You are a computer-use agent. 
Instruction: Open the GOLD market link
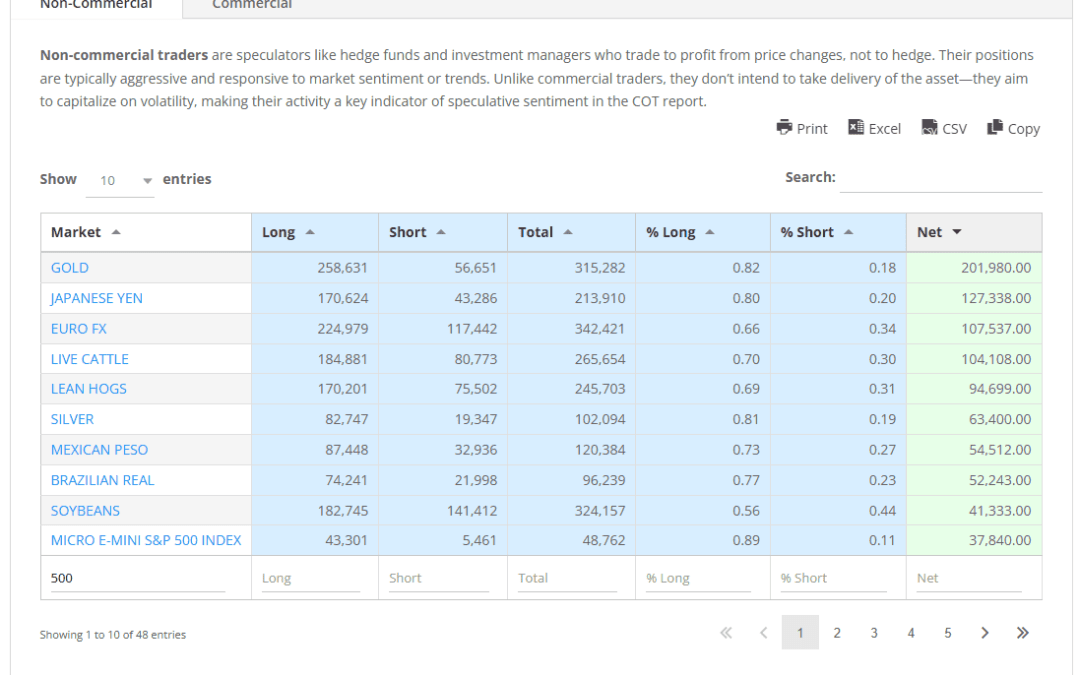pos(69,268)
